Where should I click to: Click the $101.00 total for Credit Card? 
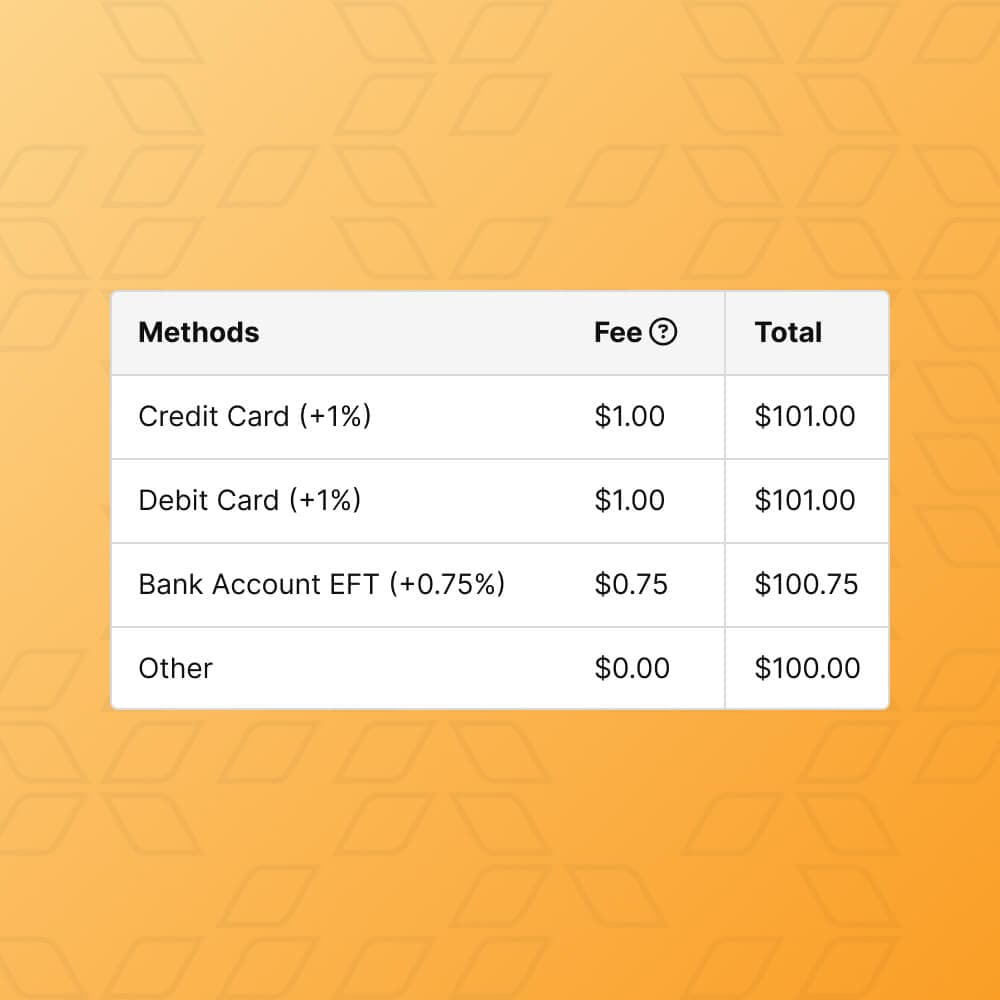[807, 416]
